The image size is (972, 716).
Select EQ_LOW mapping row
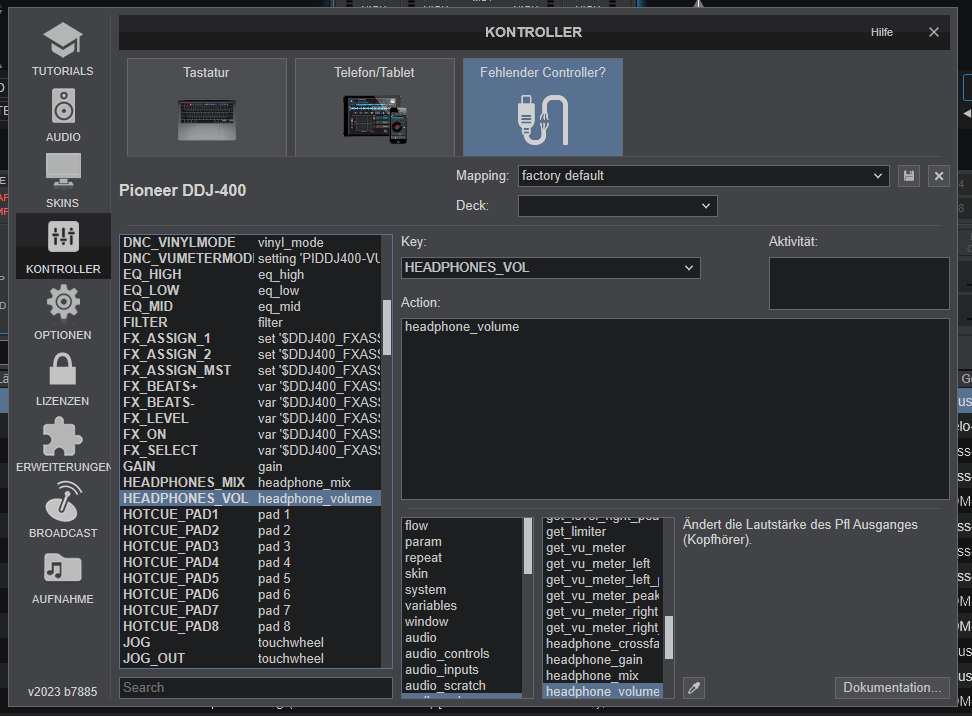250,291
